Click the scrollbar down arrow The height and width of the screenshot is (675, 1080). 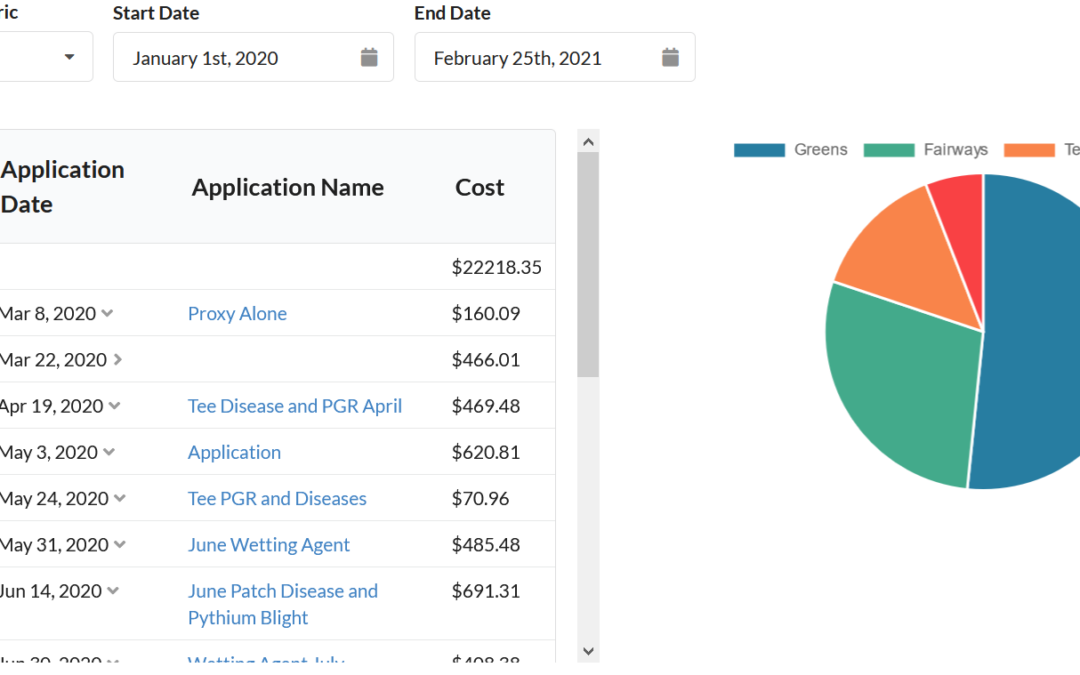[588, 651]
